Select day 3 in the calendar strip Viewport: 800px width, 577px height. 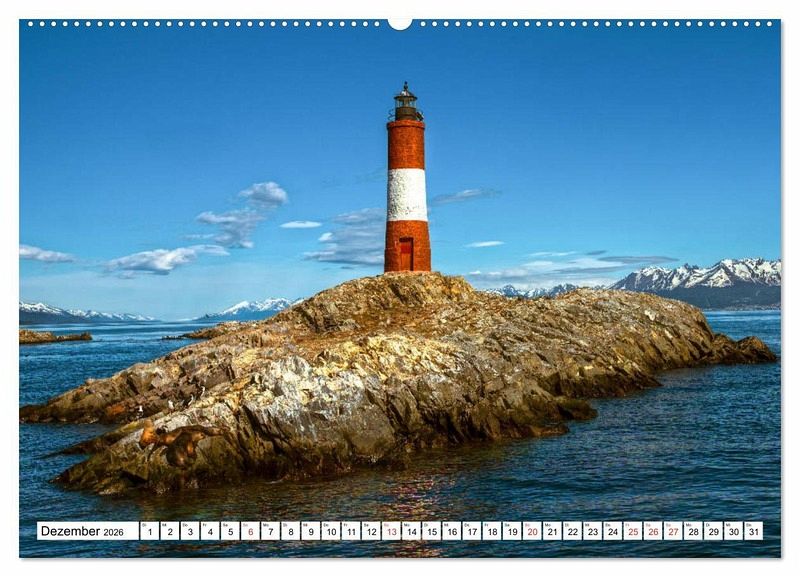pyautogui.click(x=190, y=531)
